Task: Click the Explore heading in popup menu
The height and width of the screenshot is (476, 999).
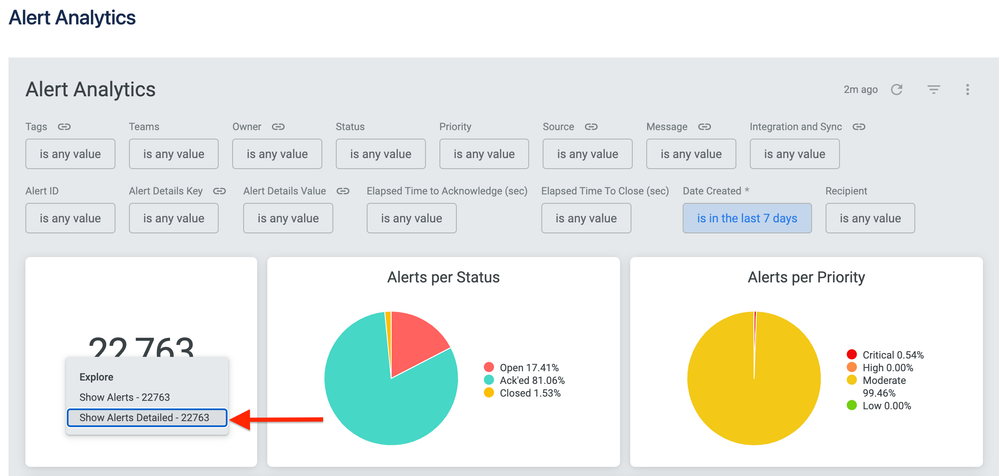Action: [x=96, y=377]
